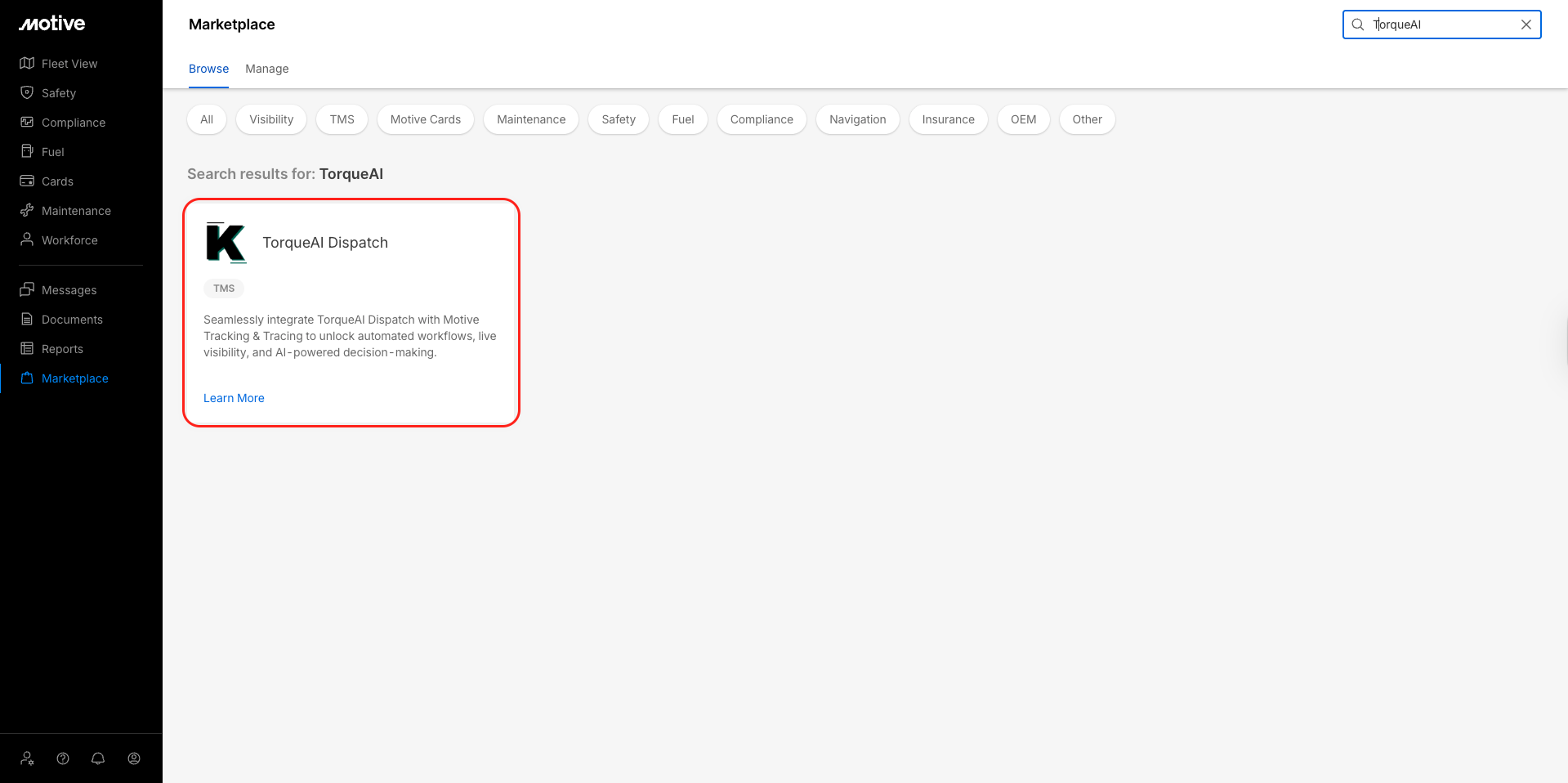The width and height of the screenshot is (1568, 783).
Task: Click the TorqueAI Dispatch K logo
Action: coord(226,243)
